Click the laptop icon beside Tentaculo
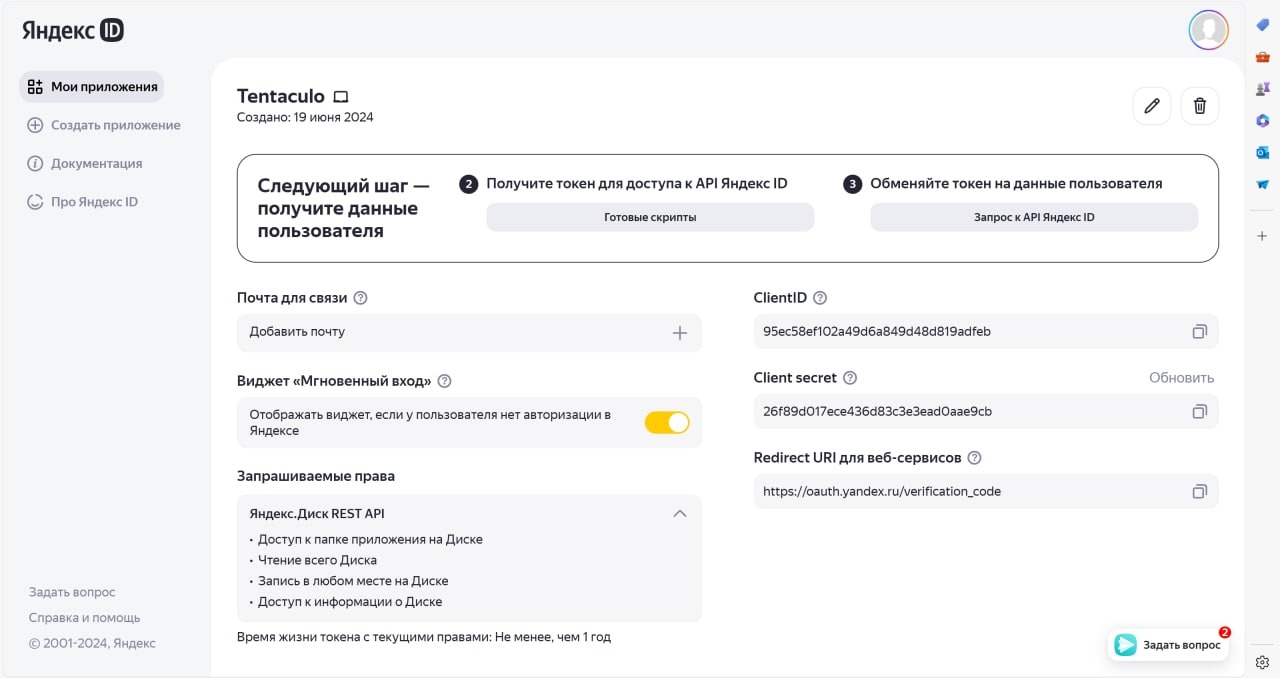This screenshot has width=1280, height=678. (x=341, y=97)
